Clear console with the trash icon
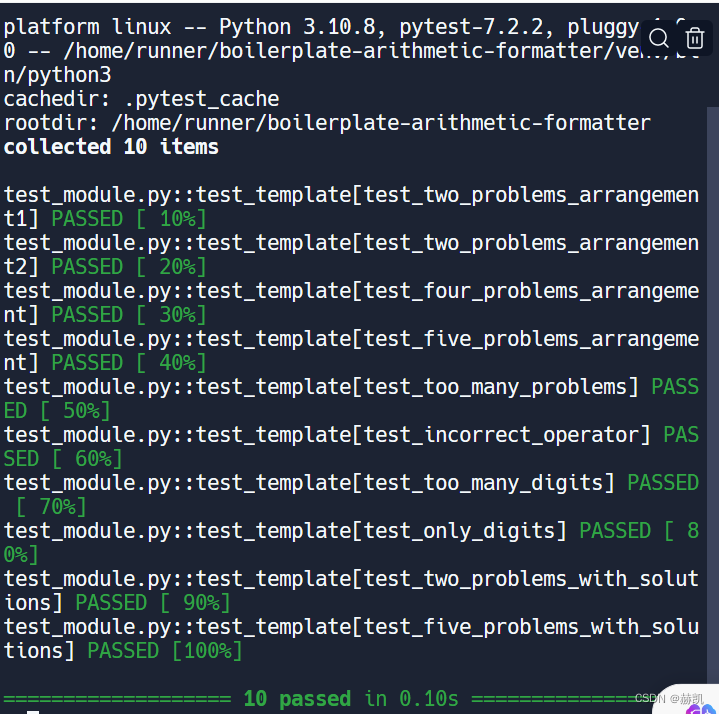This screenshot has width=719, height=714. 694,38
